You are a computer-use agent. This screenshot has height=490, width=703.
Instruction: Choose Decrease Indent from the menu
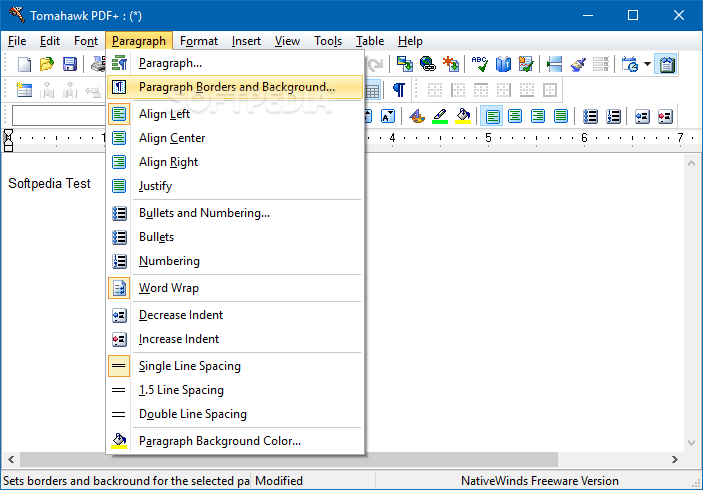(x=235, y=315)
